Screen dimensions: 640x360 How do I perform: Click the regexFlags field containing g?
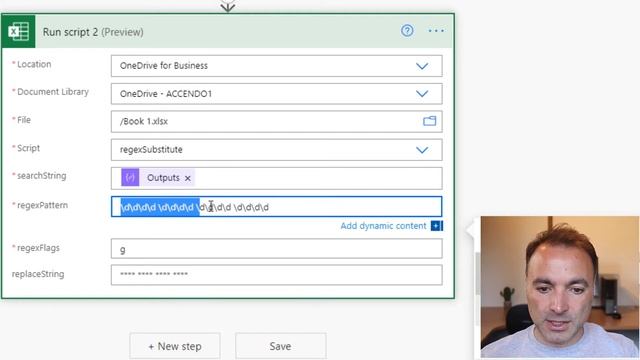coord(276,249)
